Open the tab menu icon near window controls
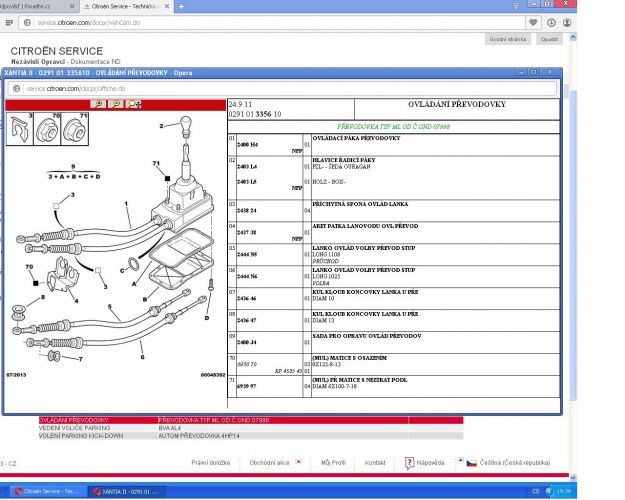This screenshot has width=625, height=500. (x=516, y=6)
